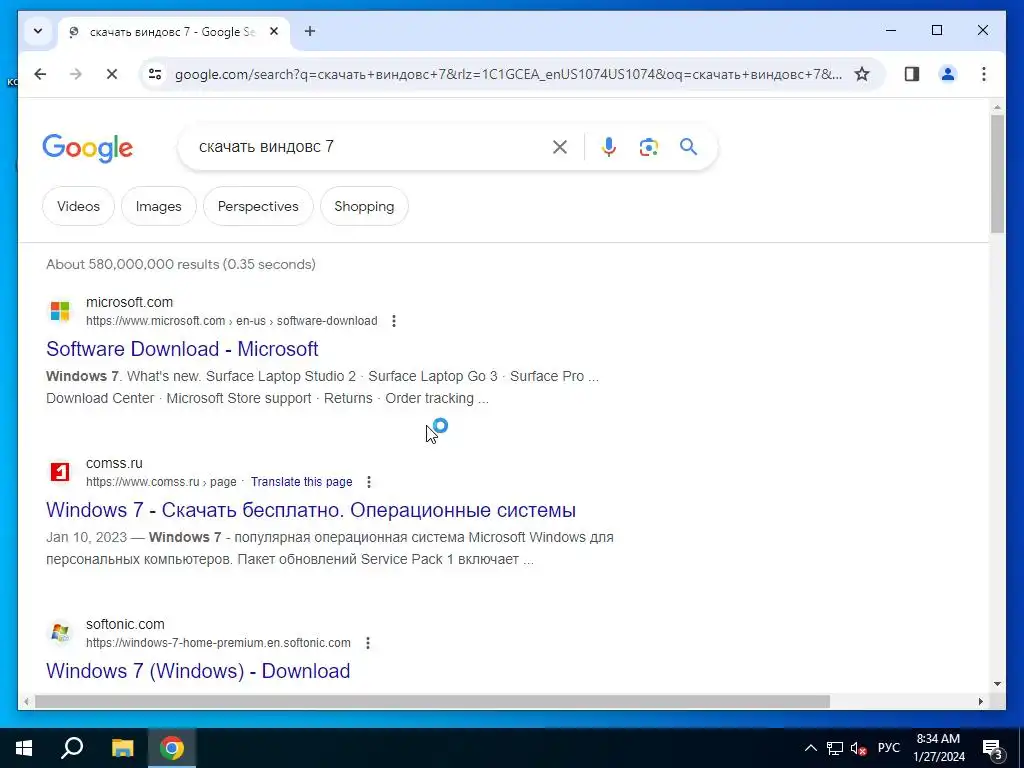Open Google Lens image search icon
The width and height of the screenshot is (1024, 768).
pos(648,147)
